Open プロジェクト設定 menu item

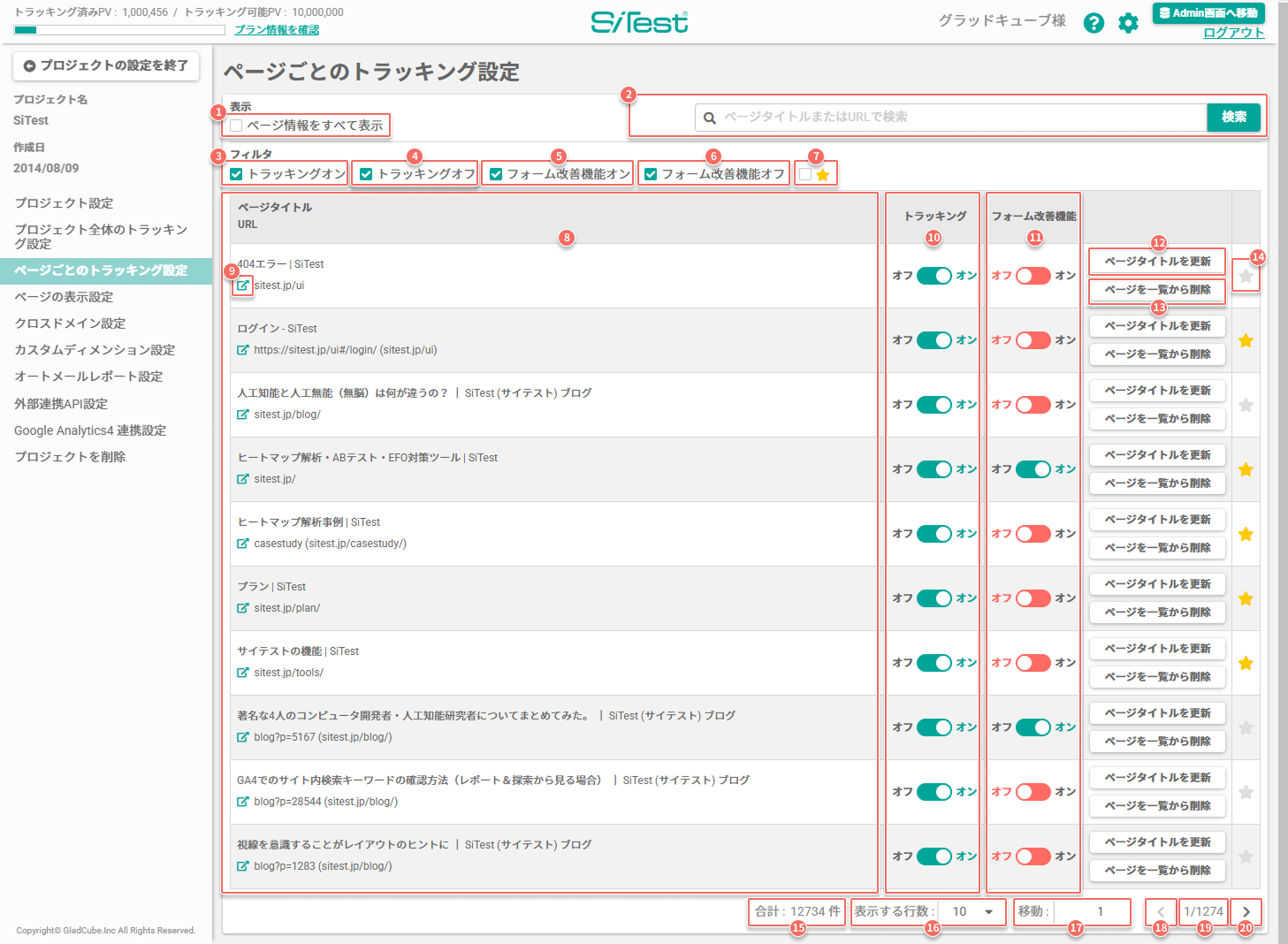(64, 203)
